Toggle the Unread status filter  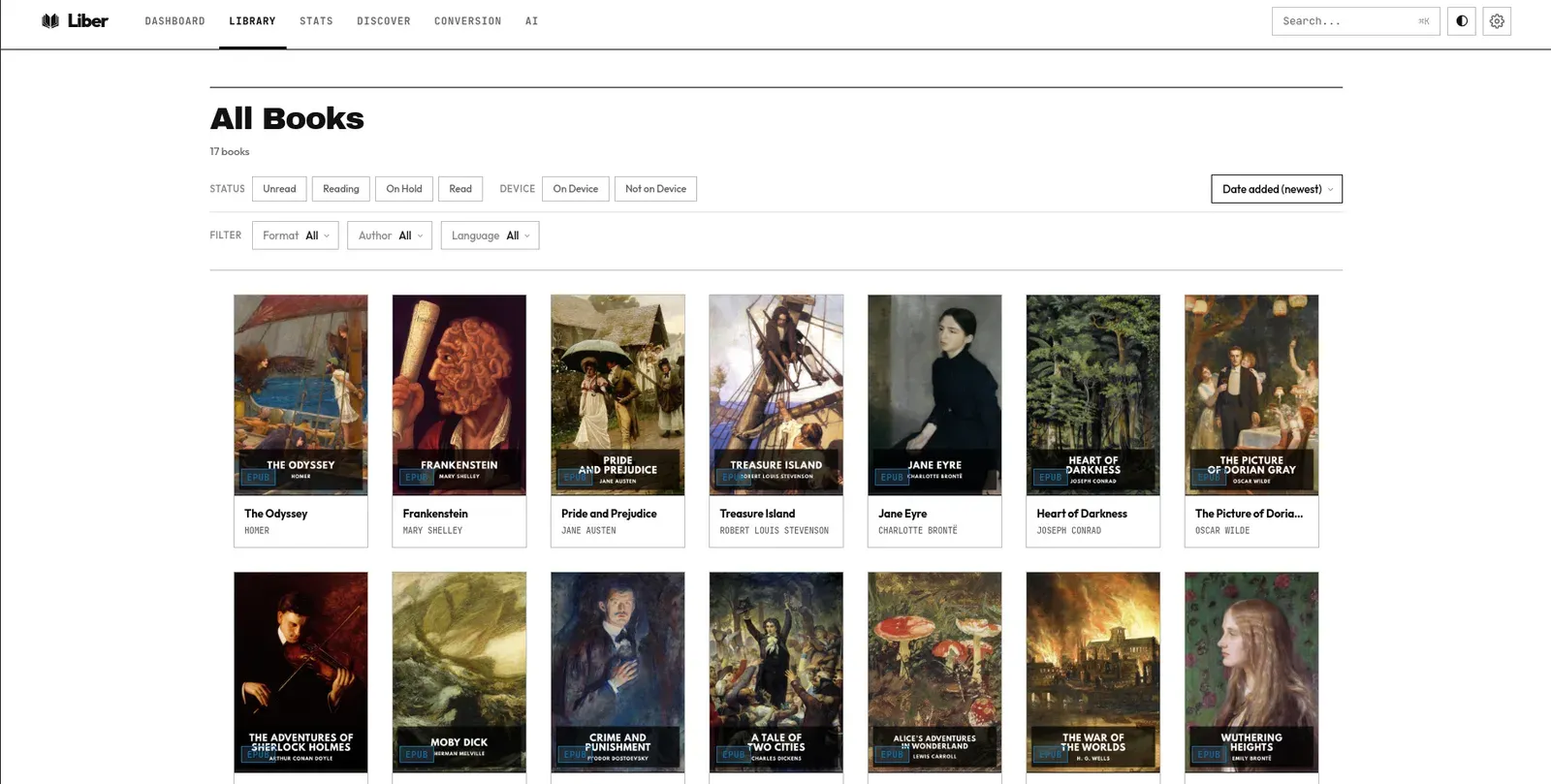(x=279, y=189)
